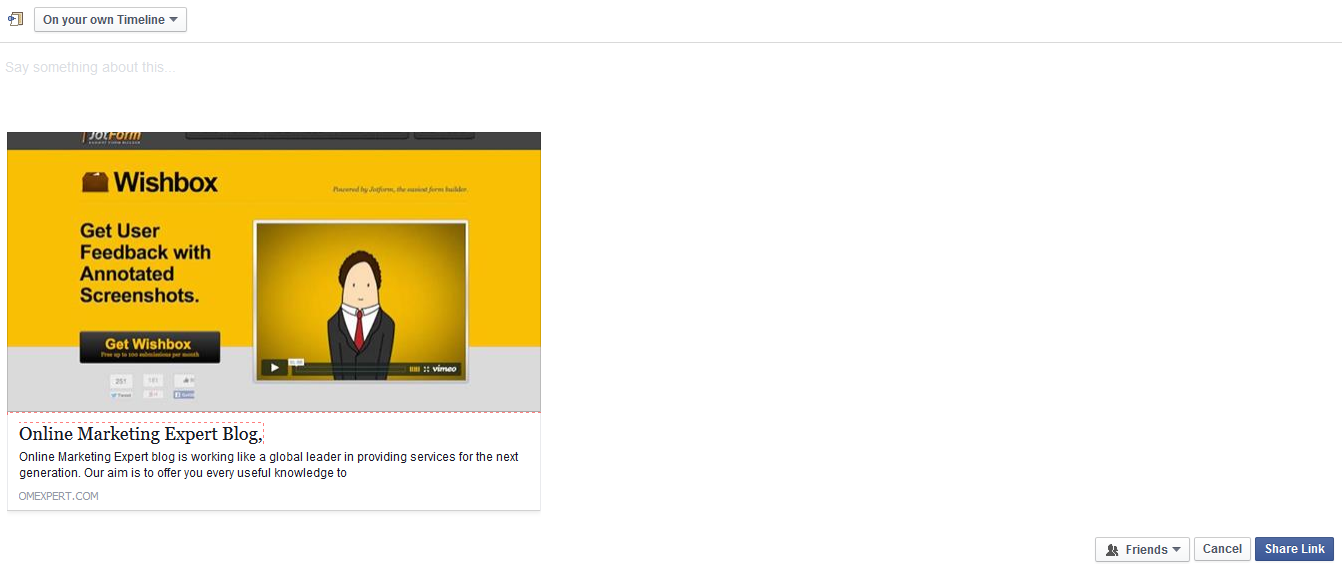Click the OMEXPERT.COM domain text

pos(59,496)
